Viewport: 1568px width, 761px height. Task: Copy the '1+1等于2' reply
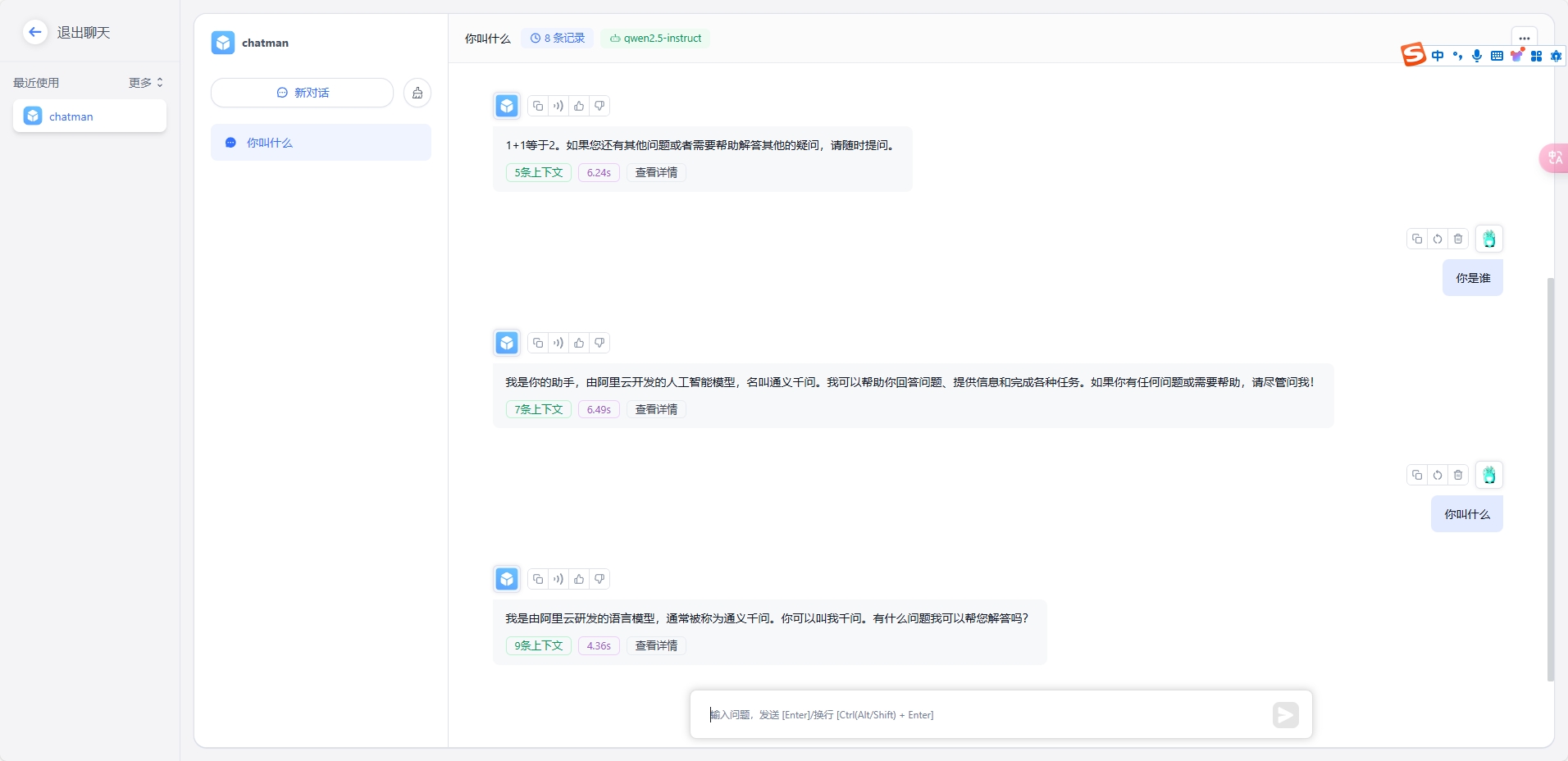click(538, 106)
